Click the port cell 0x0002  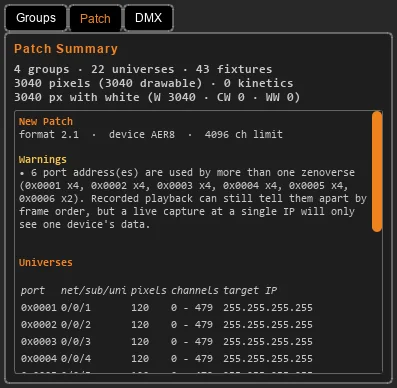[x=39, y=324]
